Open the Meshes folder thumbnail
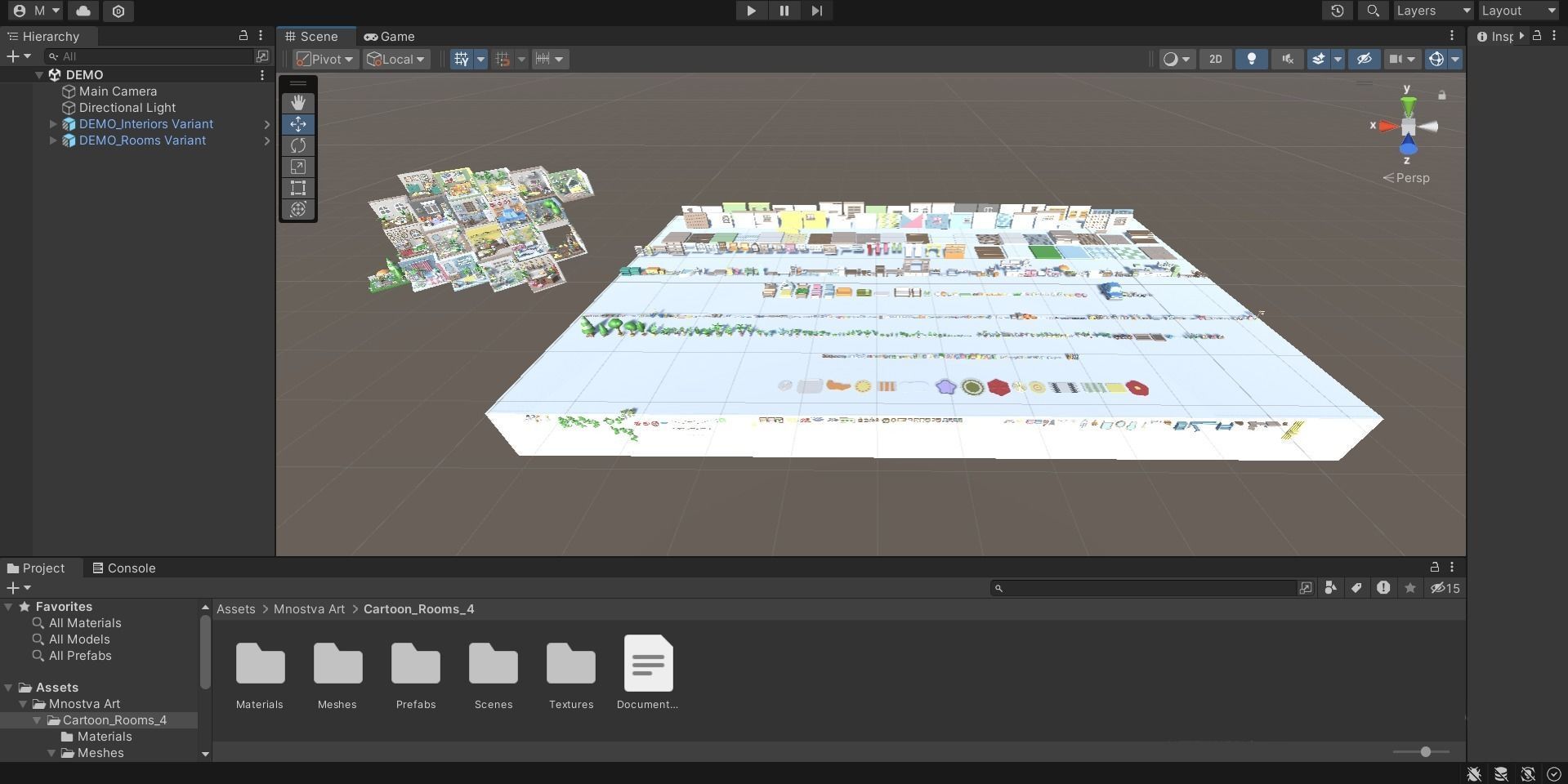The image size is (1568, 784). pyautogui.click(x=337, y=663)
